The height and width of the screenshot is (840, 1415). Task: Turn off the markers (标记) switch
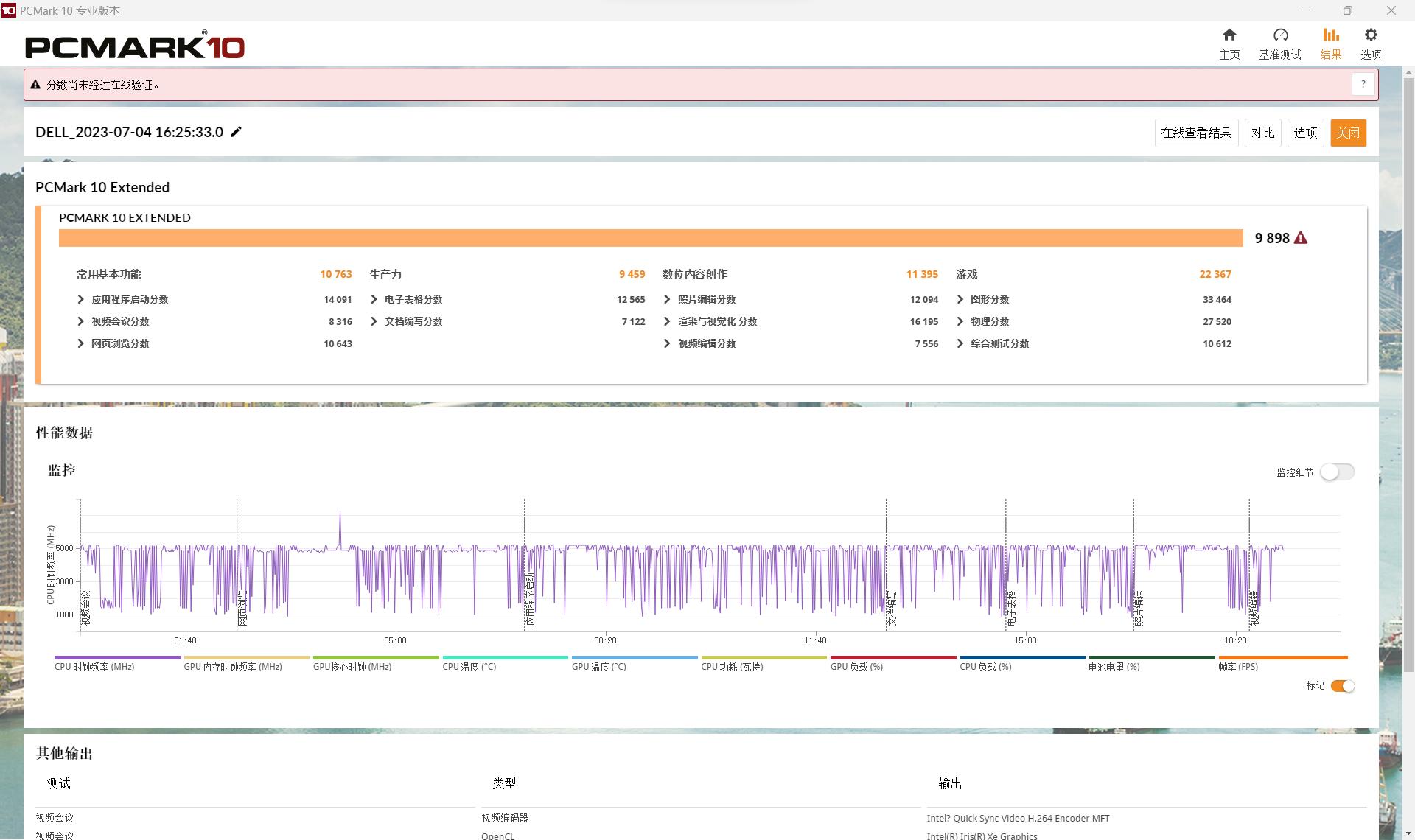click(1342, 686)
